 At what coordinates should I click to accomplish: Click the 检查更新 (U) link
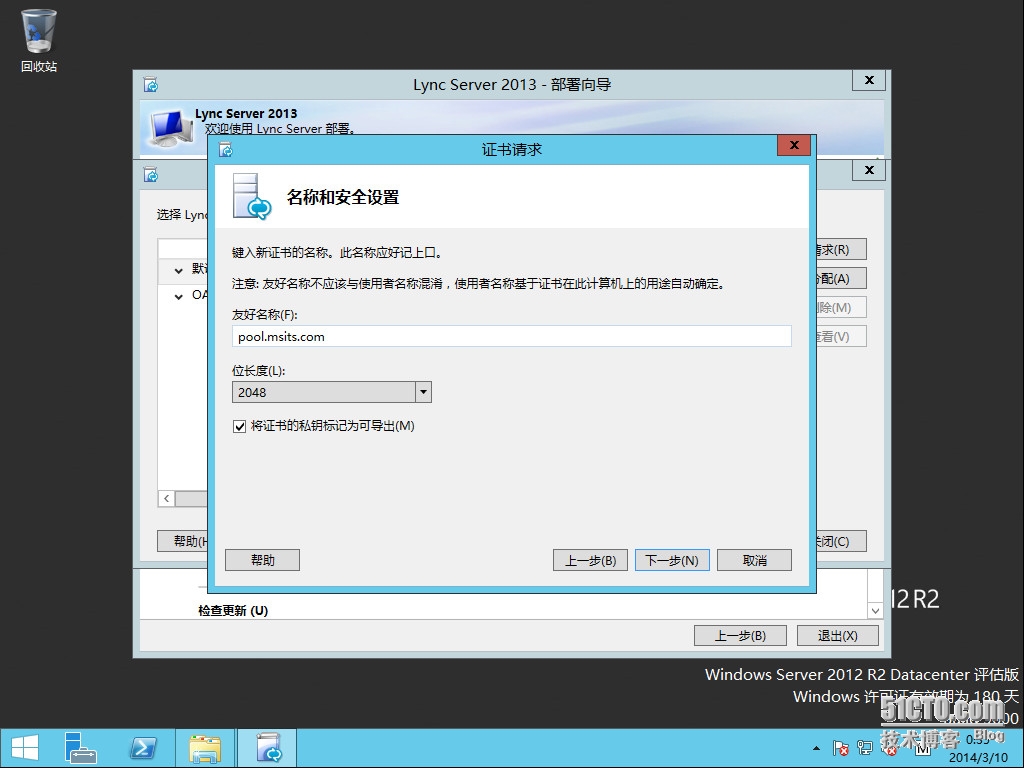[233, 611]
